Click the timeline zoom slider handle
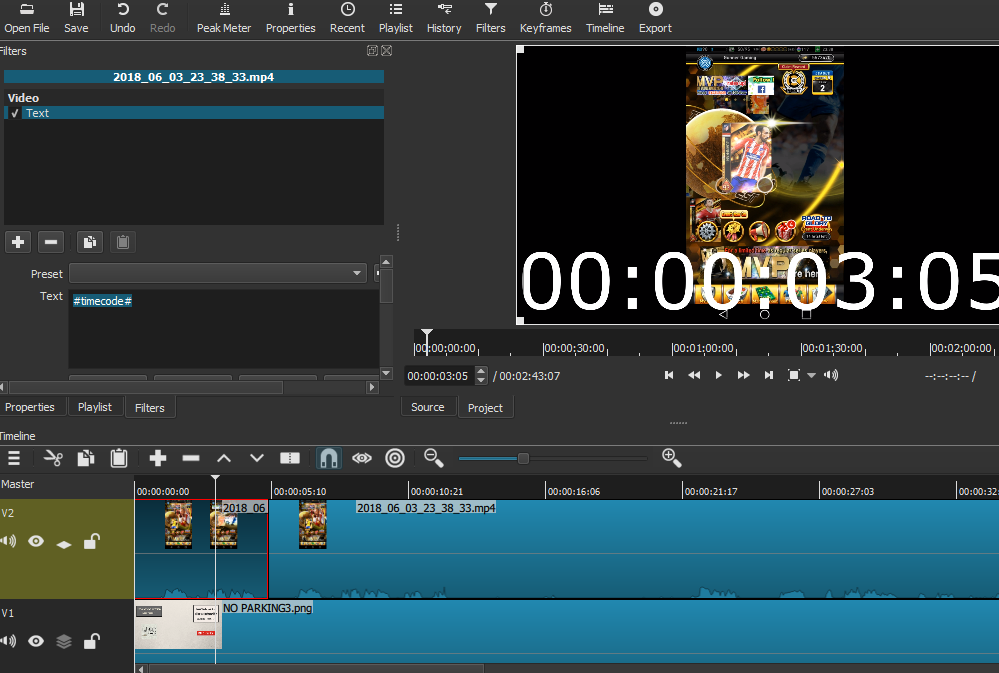This screenshot has width=999, height=673. pos(523,458)
